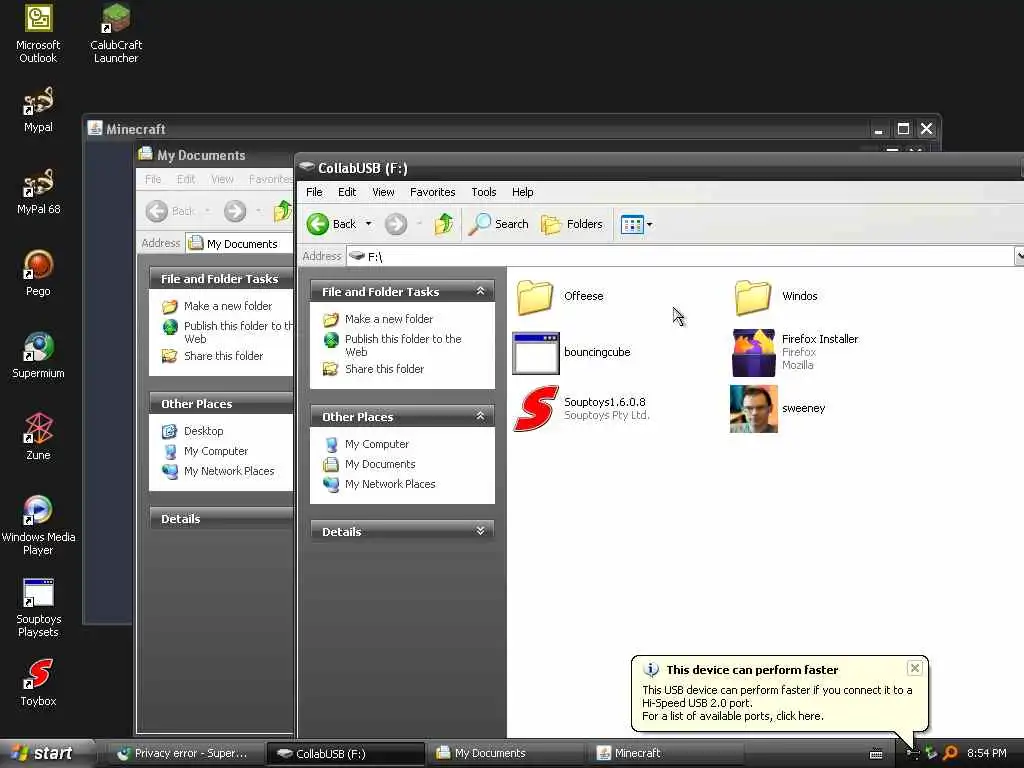
Task: Open the View menu in CollabUSB
Action: (383, 192)
